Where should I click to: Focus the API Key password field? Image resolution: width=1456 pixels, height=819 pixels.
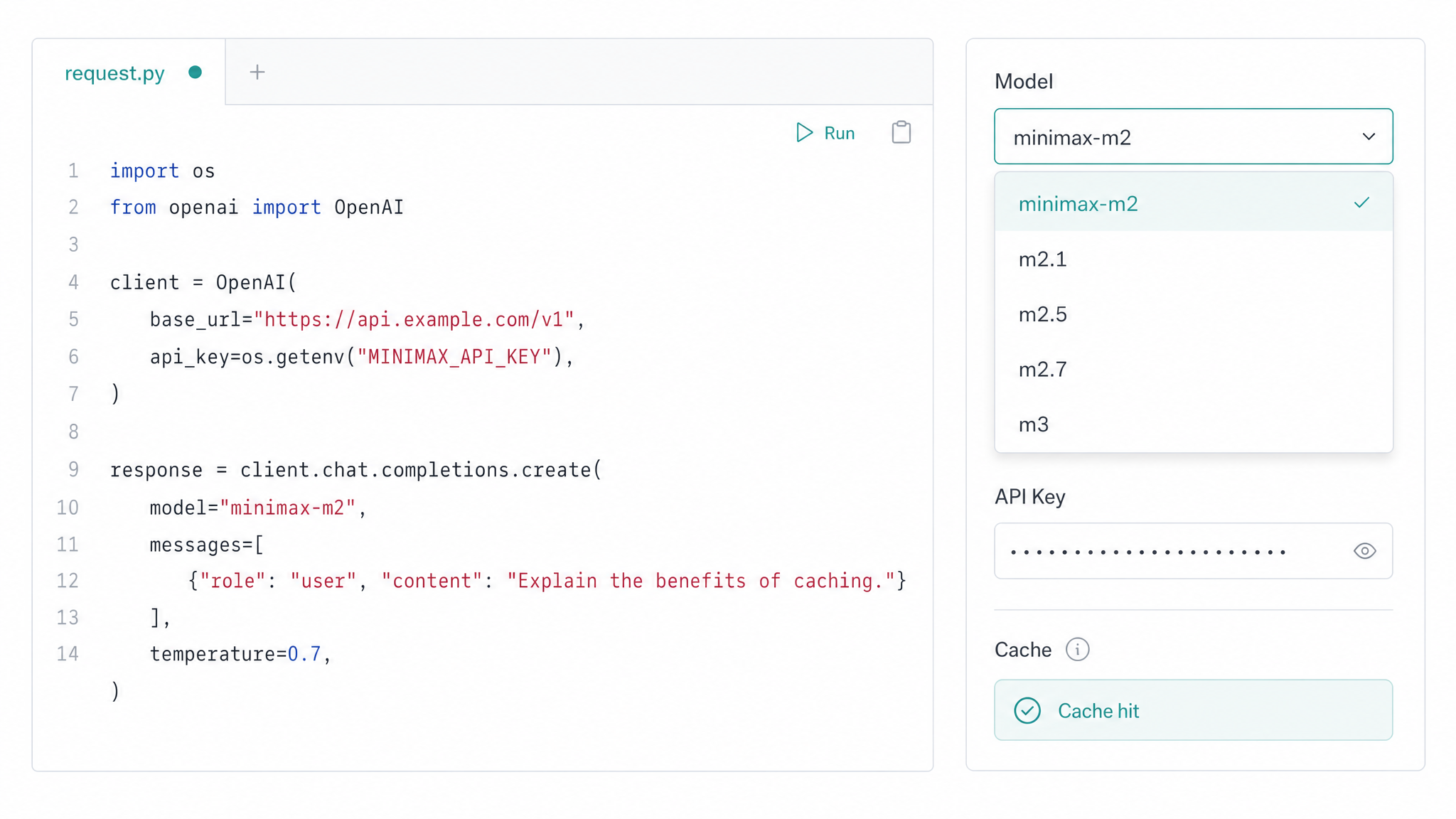[1193, 551]
